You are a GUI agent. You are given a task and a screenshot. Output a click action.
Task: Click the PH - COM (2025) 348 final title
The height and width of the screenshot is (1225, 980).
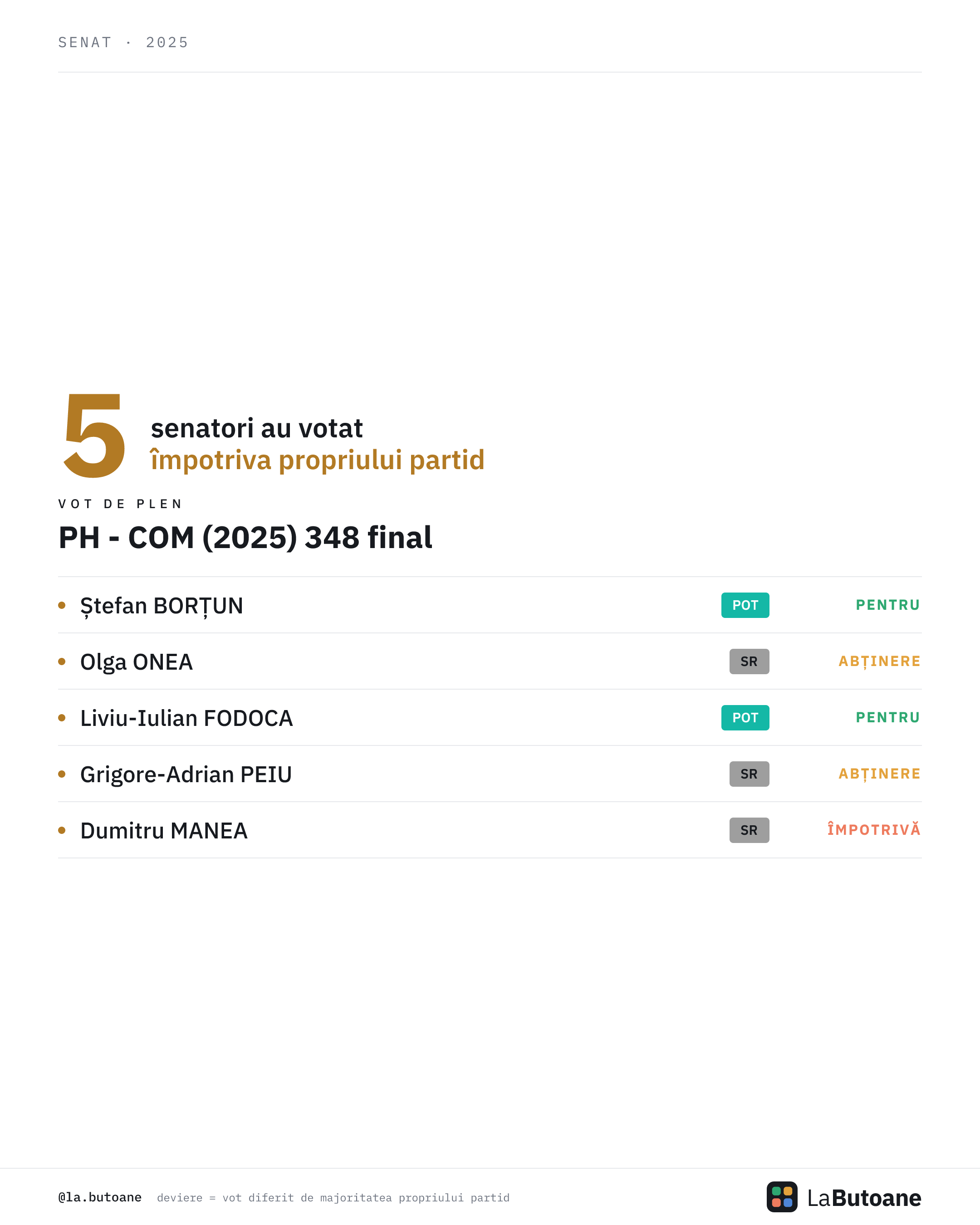click(x=245, y=538)
